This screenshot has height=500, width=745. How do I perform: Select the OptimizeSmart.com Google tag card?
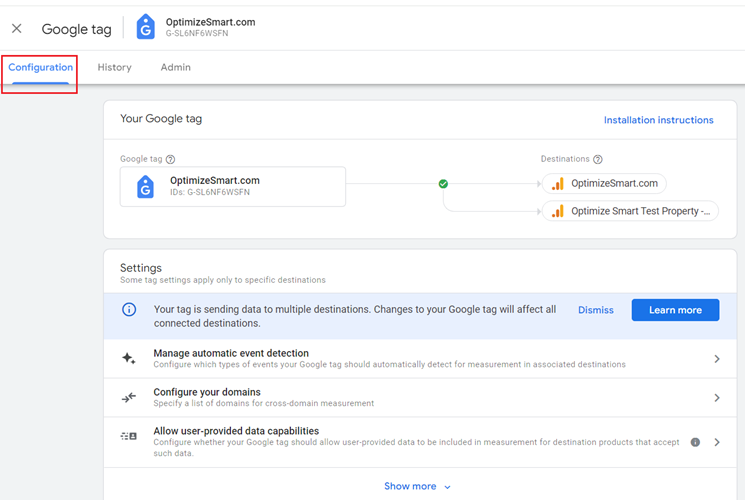coord(233,186)
